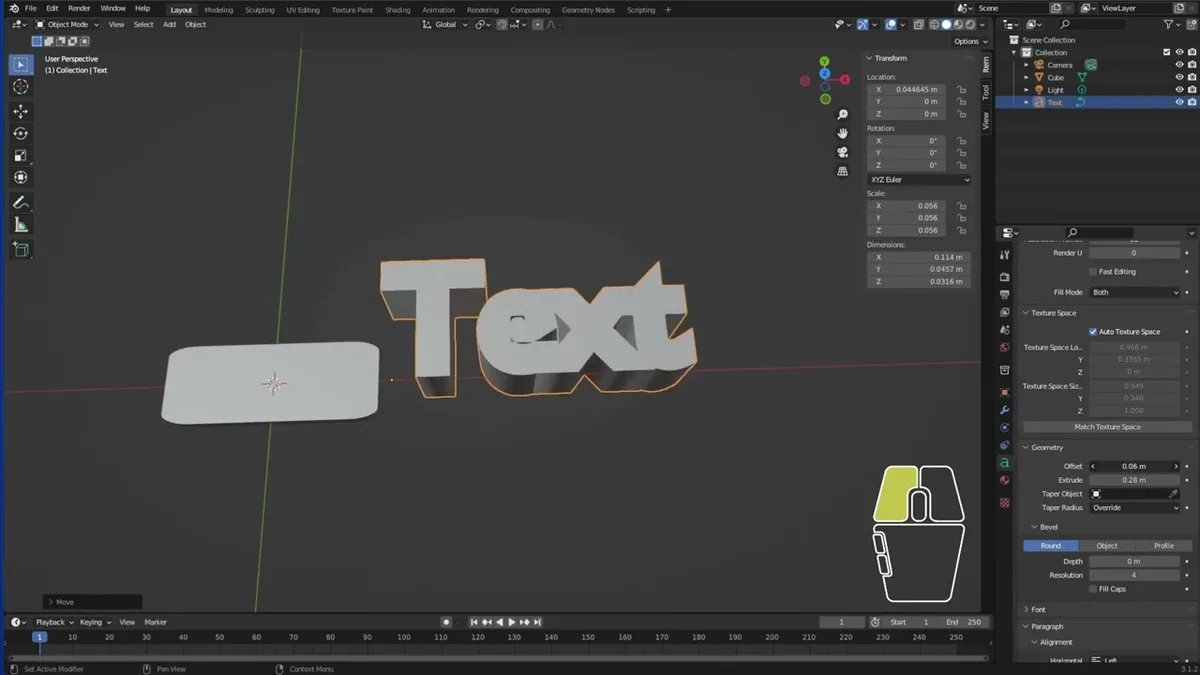
Task: Select the Object bevel mode button
Action: coord(1107,546)
